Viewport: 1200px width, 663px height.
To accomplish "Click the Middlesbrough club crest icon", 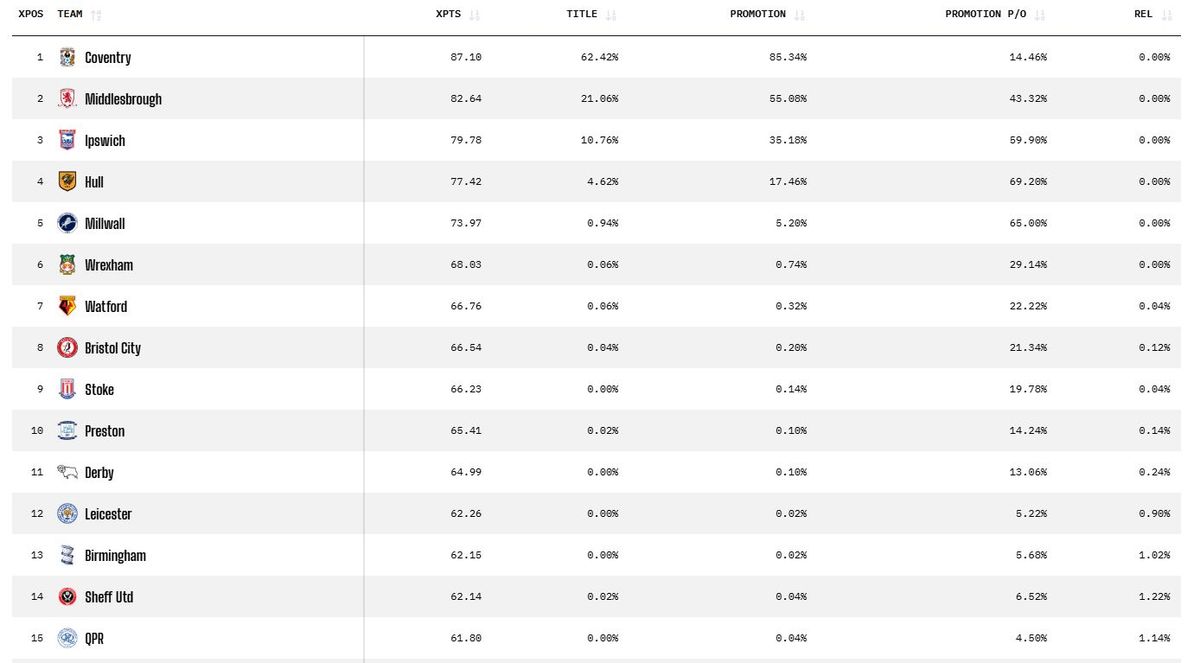I will (67, 98).
